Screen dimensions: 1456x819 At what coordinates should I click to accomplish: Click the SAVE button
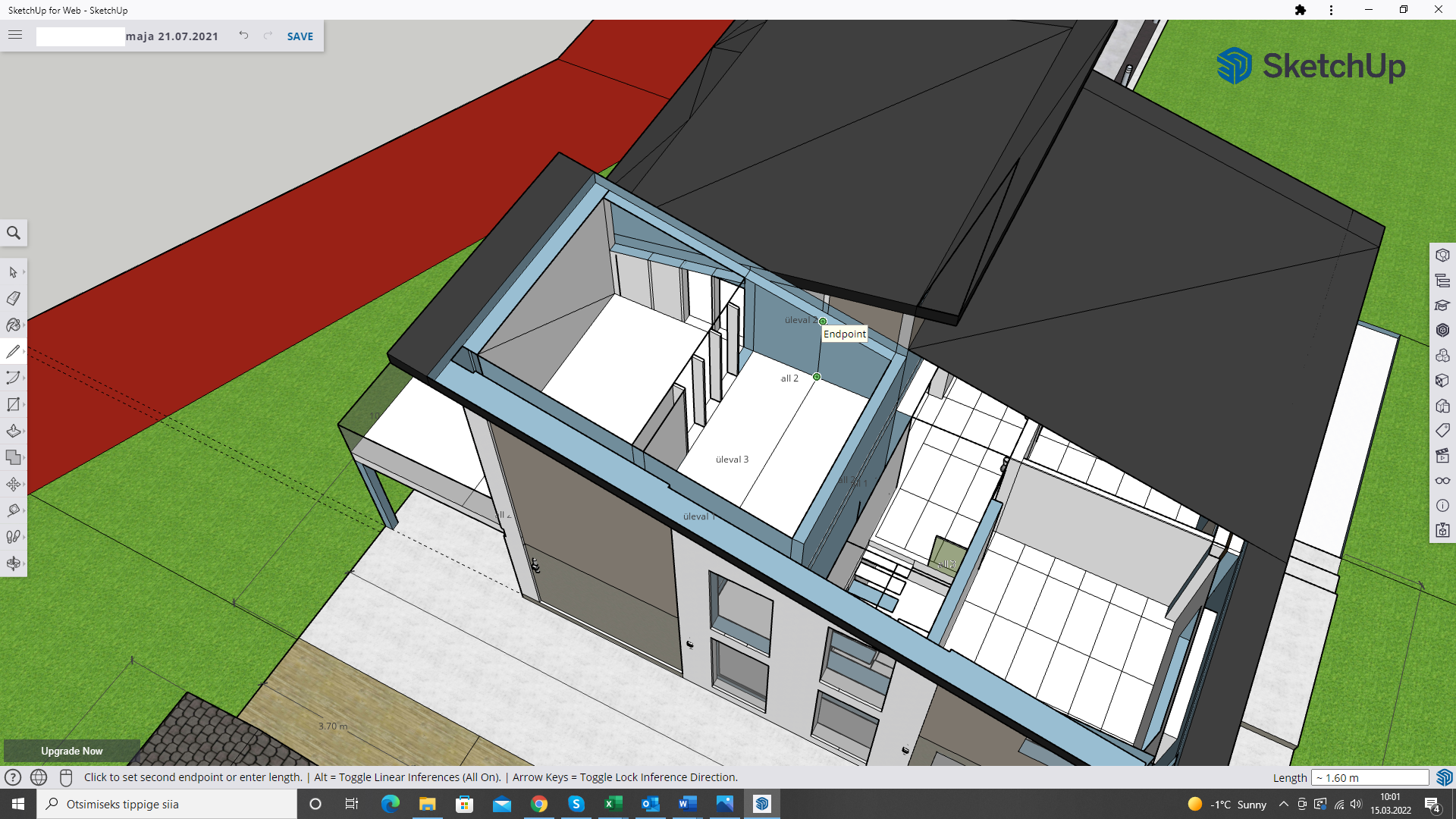click(x=300, y=36)
